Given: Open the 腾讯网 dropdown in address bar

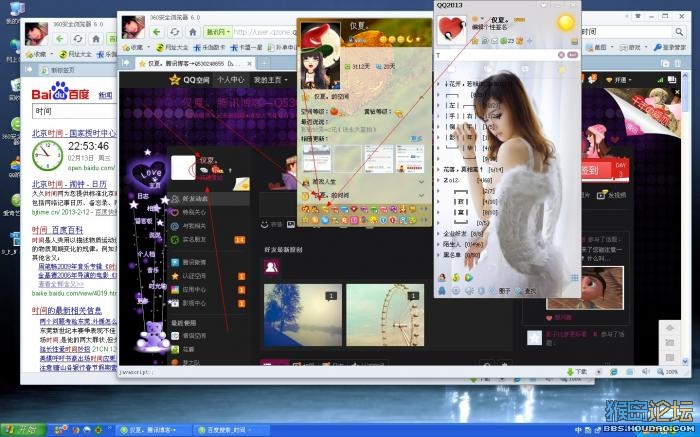Looking at the screenshot, I should point(218,32).
